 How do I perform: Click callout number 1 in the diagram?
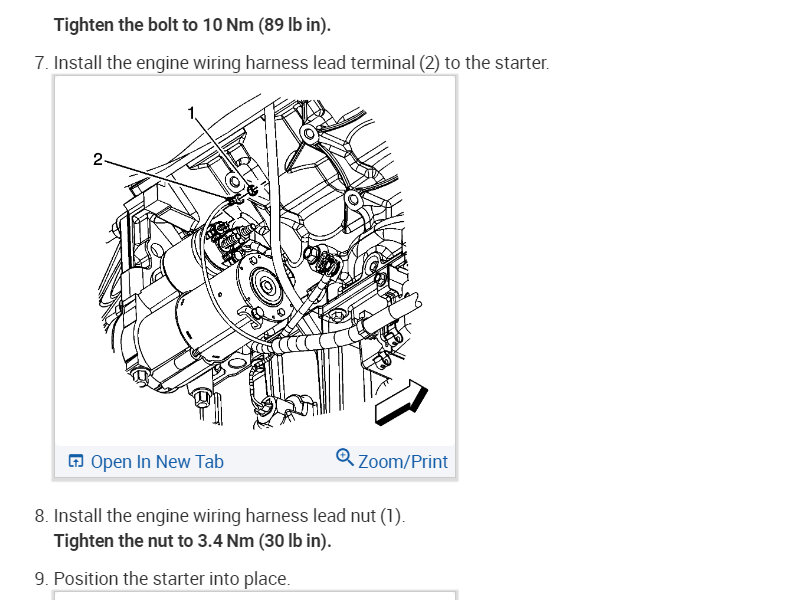click(x=191, y=113)
